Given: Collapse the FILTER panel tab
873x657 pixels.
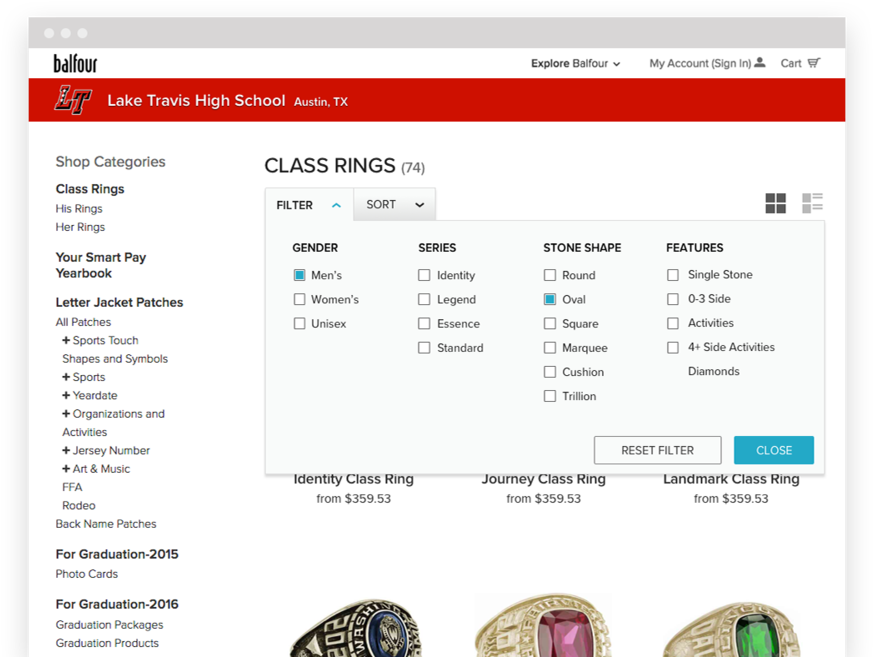Looking at the screenshot, I should click(309, 205).
